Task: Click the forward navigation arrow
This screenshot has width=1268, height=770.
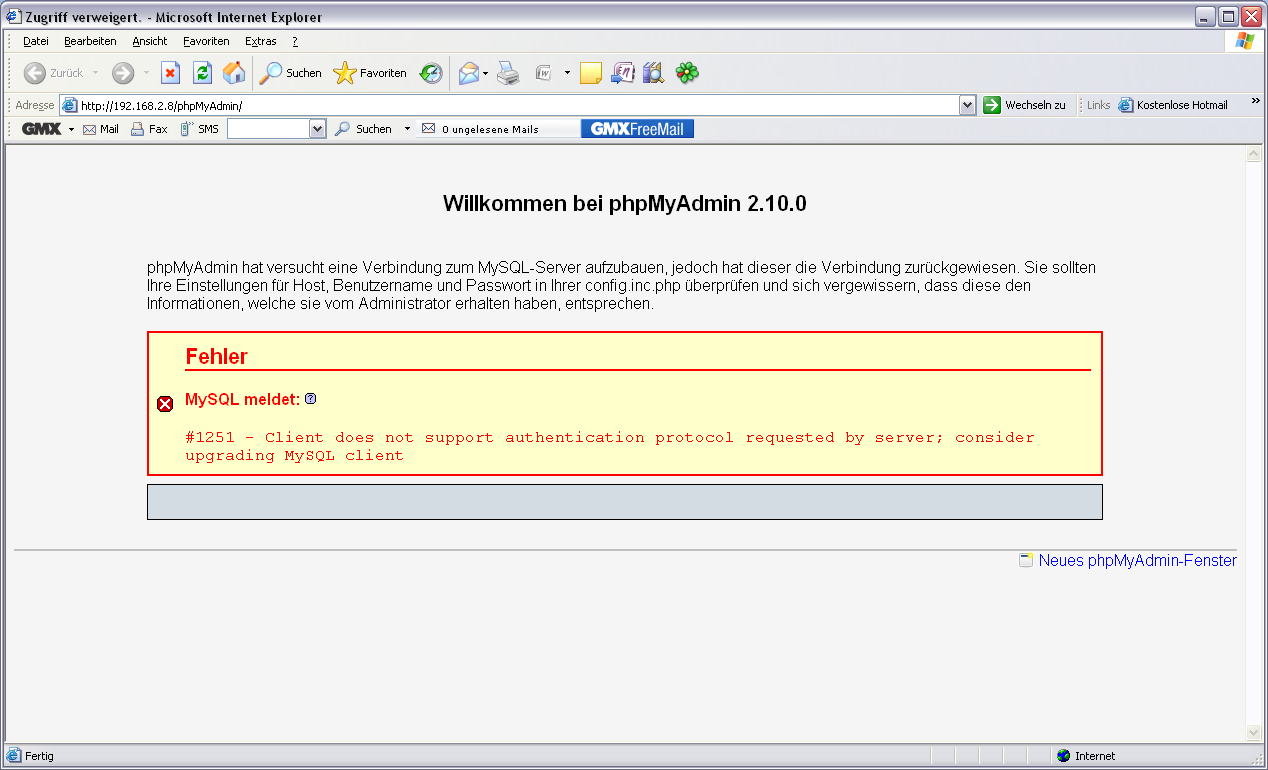Action: 122,73
